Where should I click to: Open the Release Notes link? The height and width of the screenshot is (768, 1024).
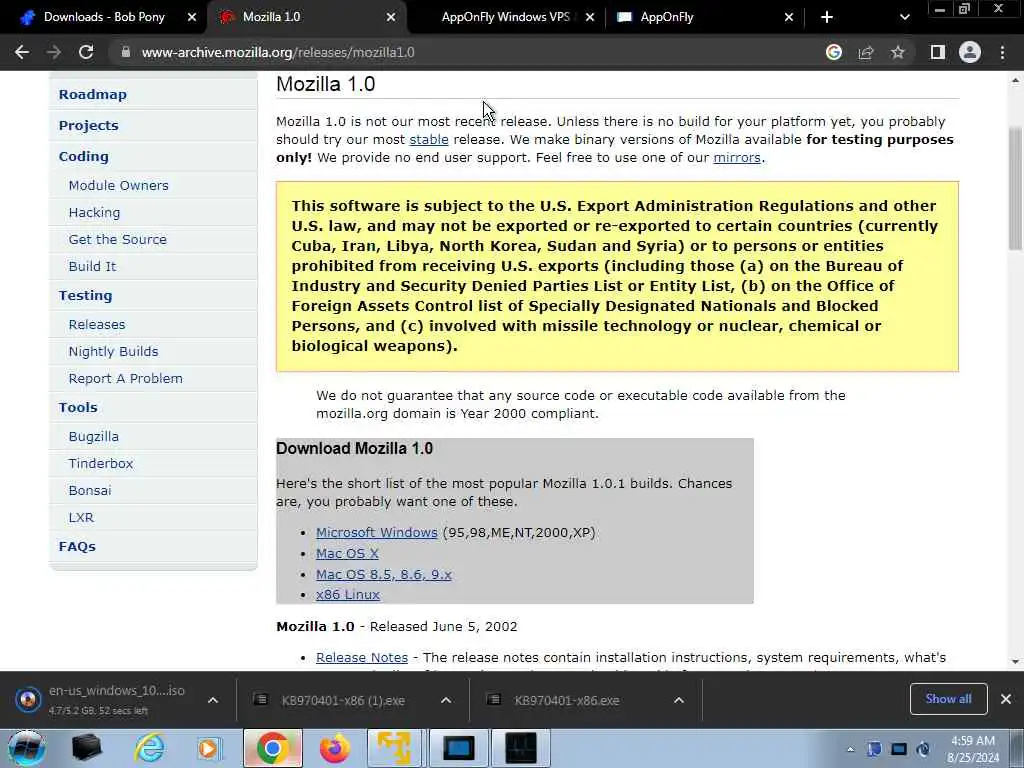(362, 657)
